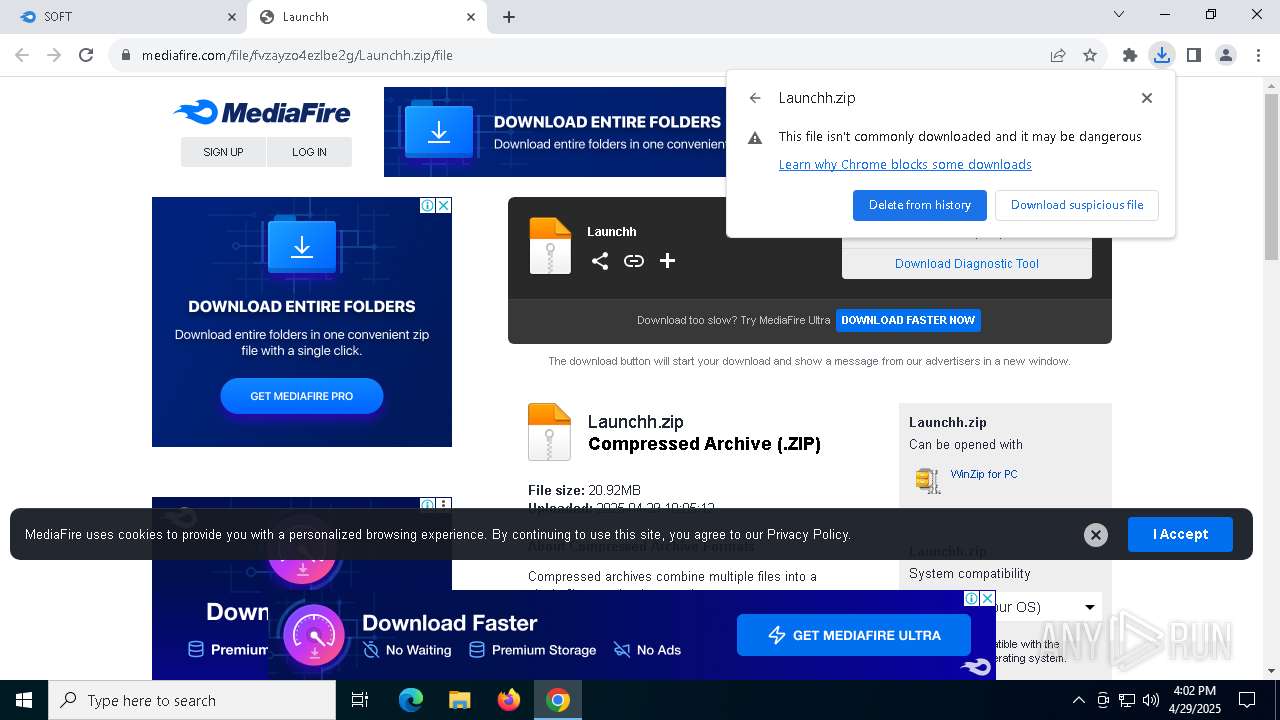Open a new Chrome tab
Image resolution: width=1280 pixels, height=720 pixels.
click(x=509, y=17)
